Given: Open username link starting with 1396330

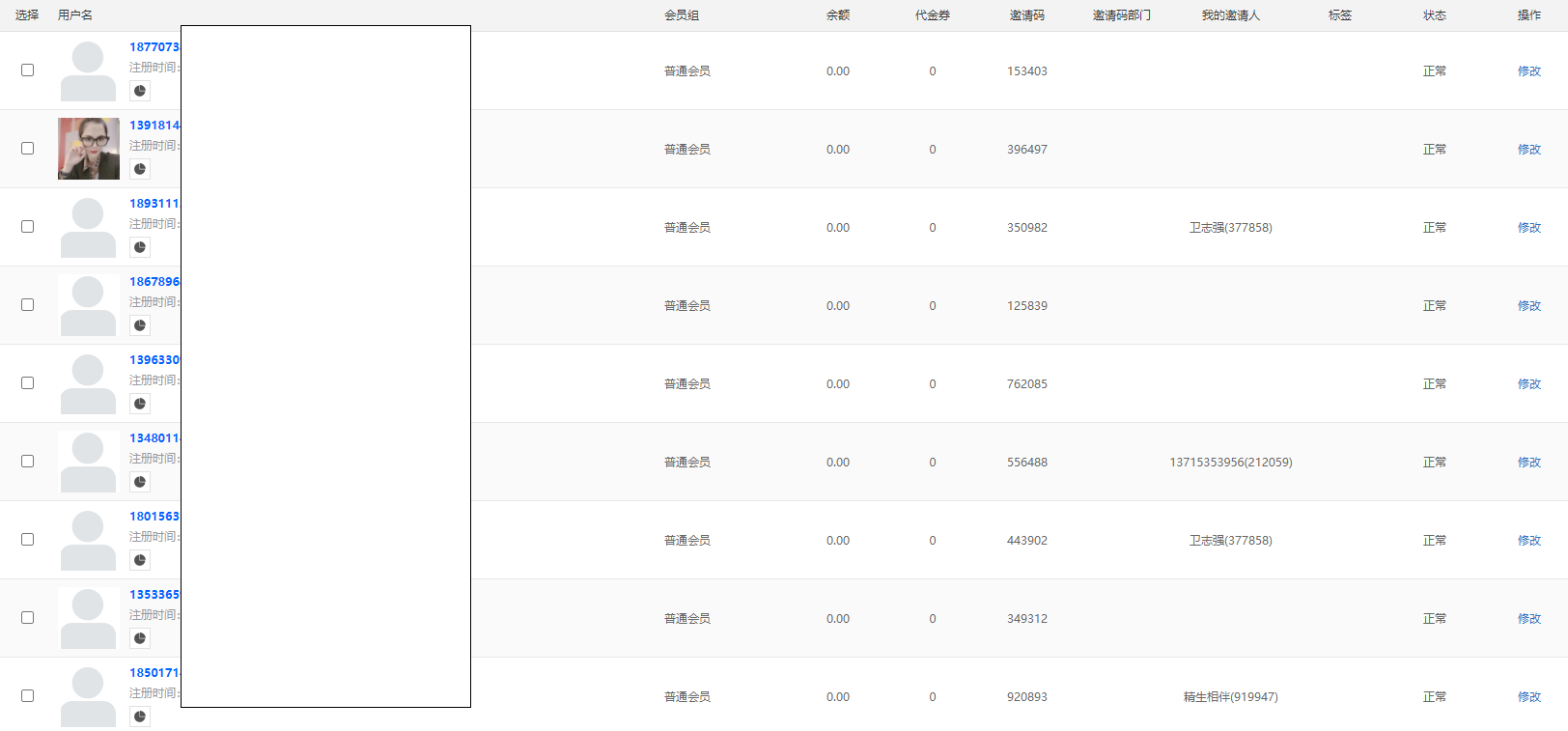Looking at the screenshot, I should click(x=154, y=360).
